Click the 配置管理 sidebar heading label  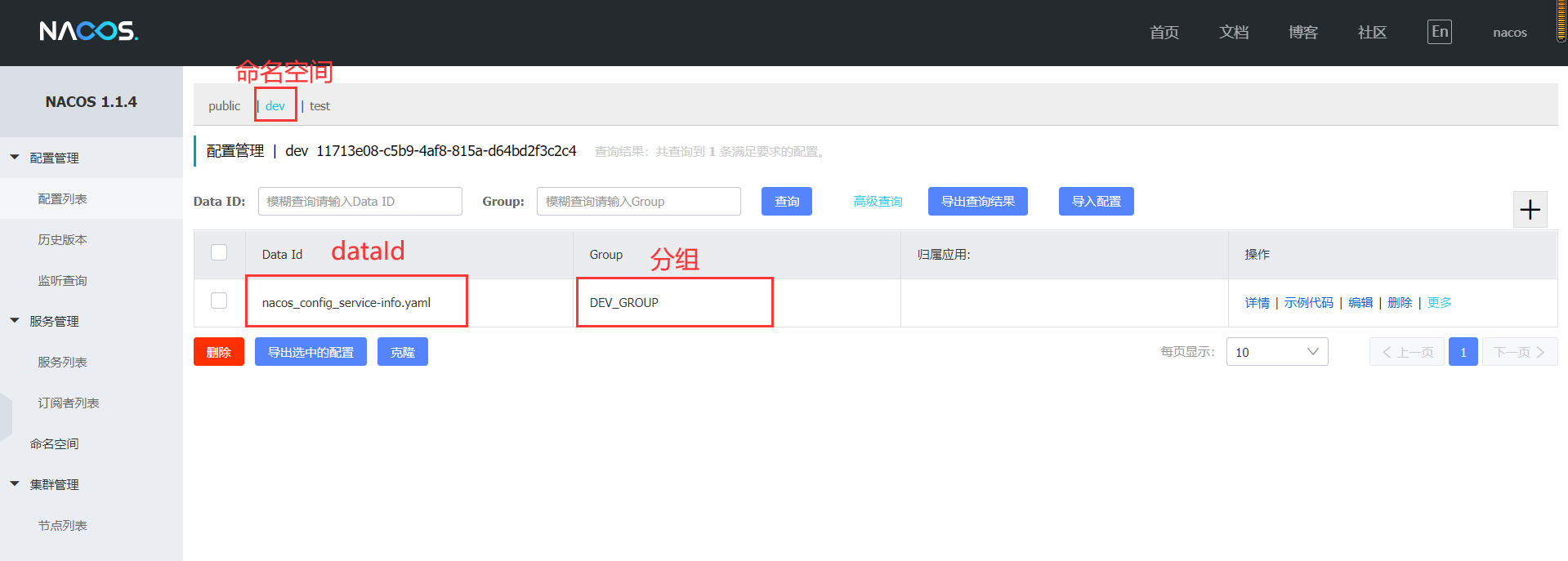(54, 158)
